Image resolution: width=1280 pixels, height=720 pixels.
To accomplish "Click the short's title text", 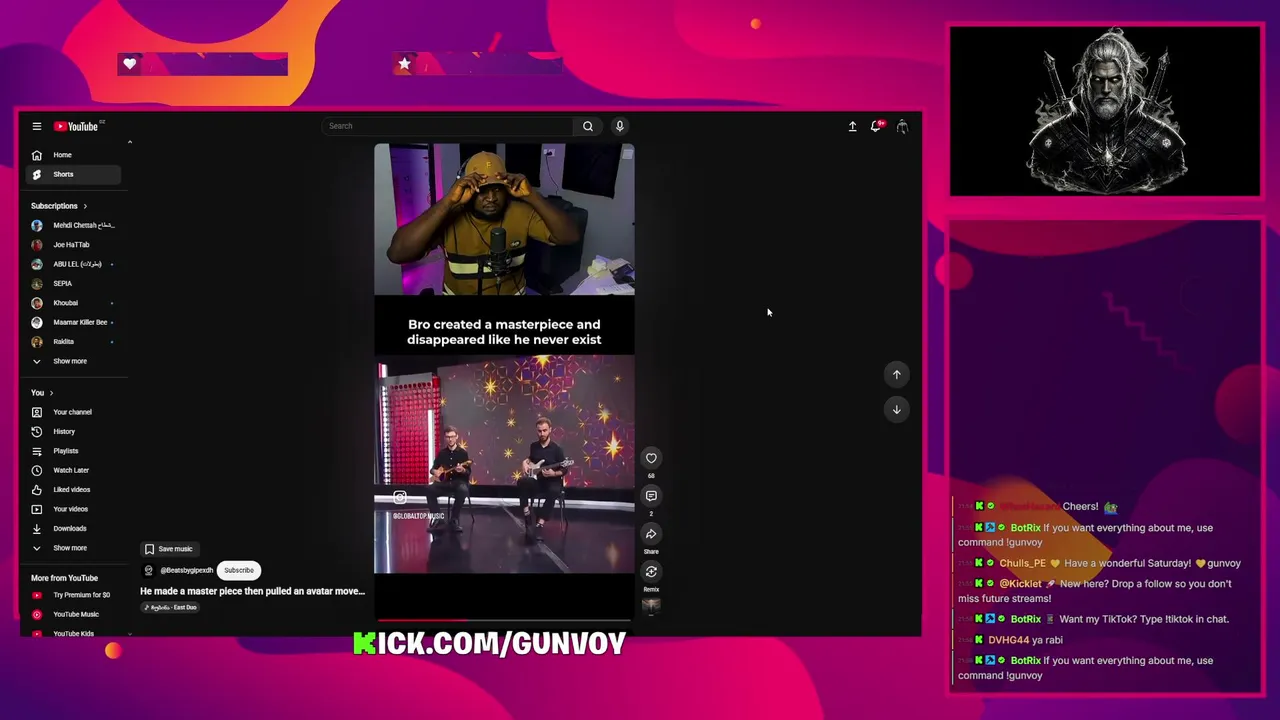I will (x=252, y=591).
